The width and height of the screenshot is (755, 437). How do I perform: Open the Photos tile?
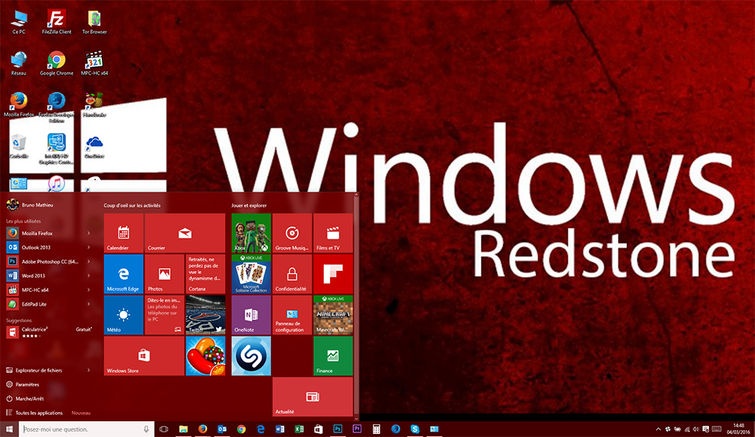165,274
